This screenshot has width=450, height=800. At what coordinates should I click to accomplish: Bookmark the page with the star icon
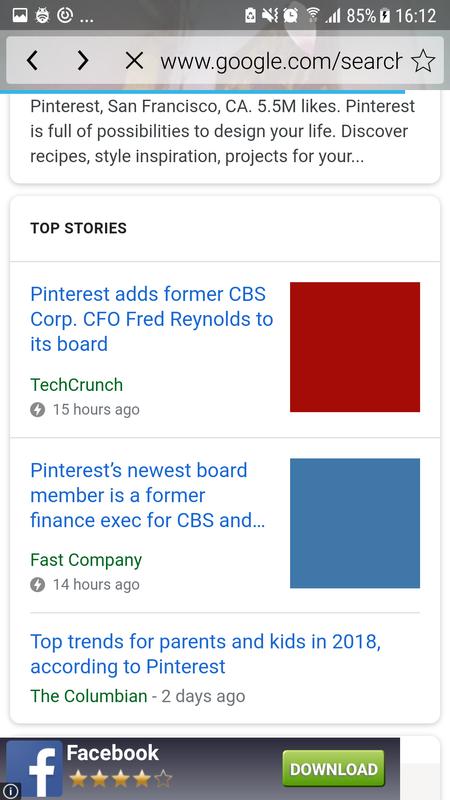point(423,61)
